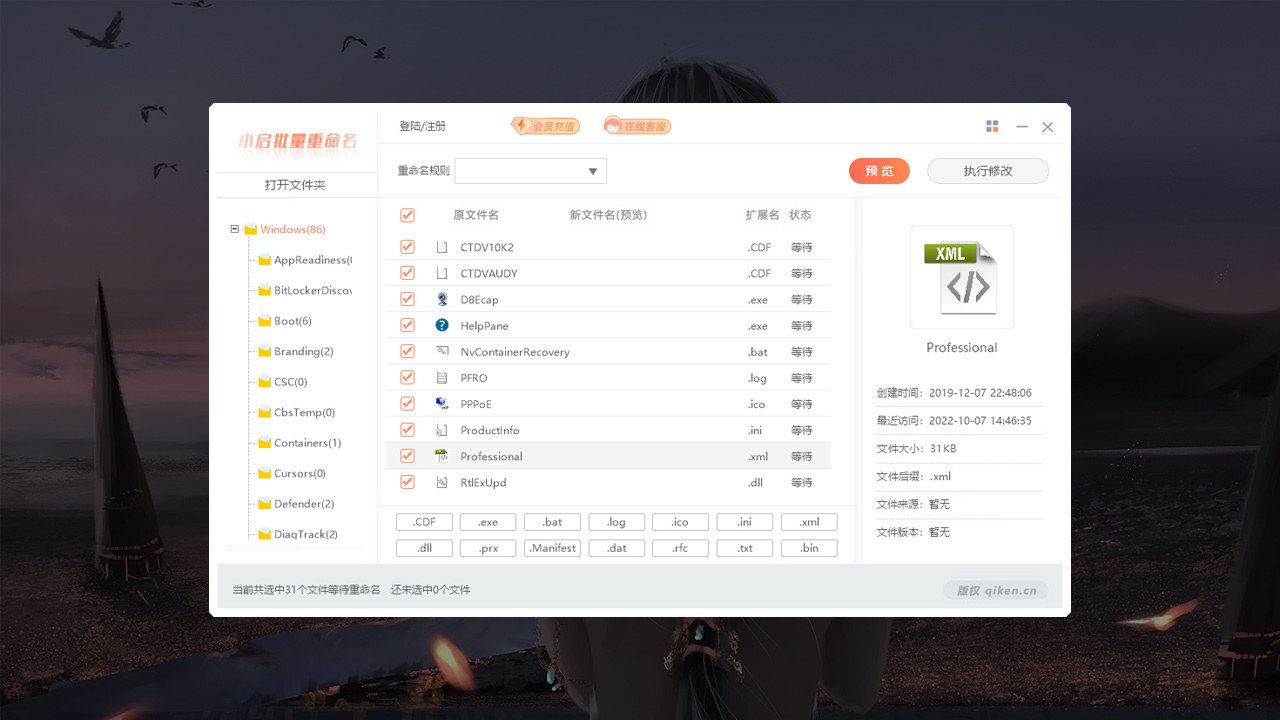Click the large XML file preview icon
This screenshot has height=720, width=1280.
tap(961, 277)
